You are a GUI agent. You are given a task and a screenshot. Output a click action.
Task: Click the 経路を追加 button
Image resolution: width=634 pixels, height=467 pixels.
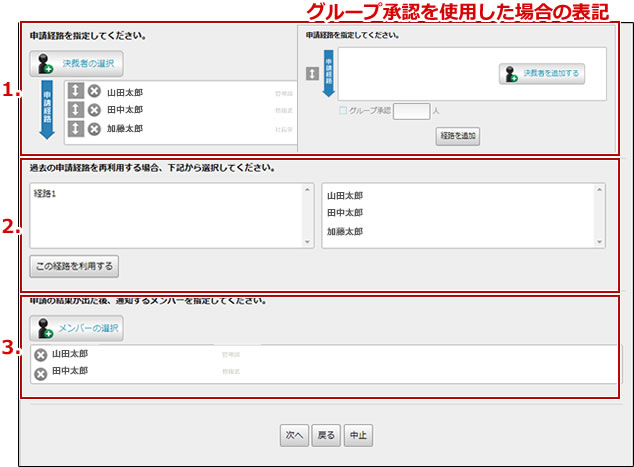[x=457, y=136]
